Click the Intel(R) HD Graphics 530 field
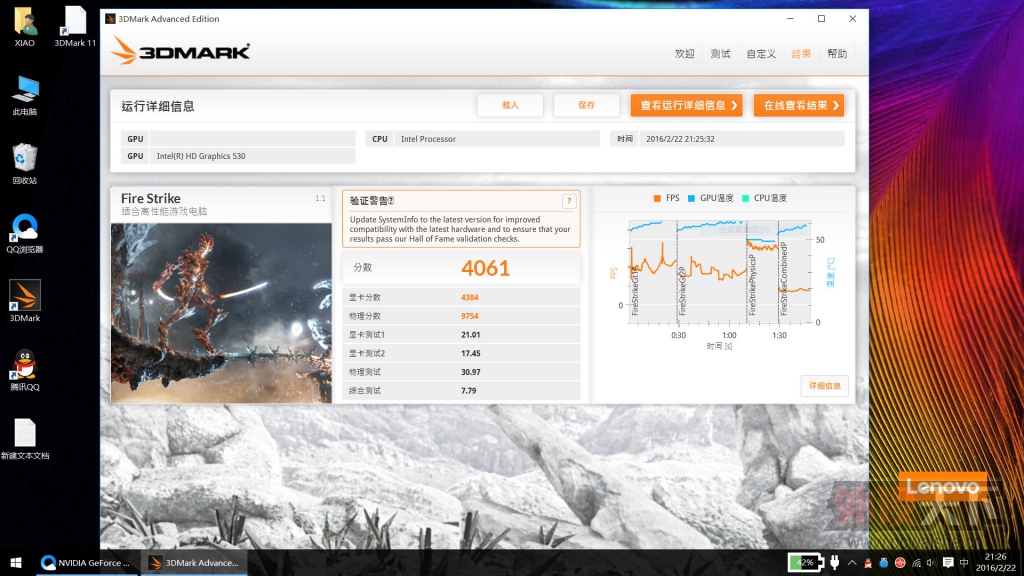Image resolution: width=1024 pixels, height=576 pixels. (x=253, y=156)
